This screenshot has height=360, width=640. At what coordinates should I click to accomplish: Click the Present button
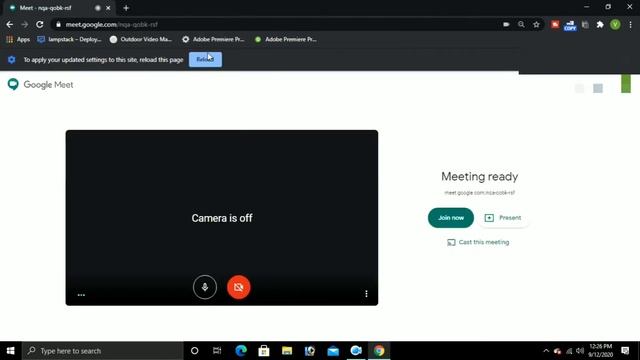503,218
